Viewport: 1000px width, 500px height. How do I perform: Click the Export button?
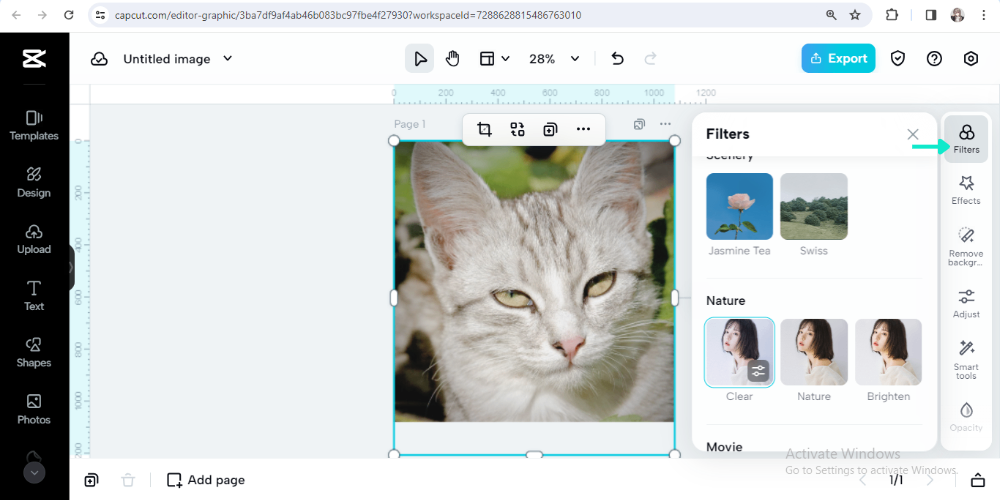[838, 59]
